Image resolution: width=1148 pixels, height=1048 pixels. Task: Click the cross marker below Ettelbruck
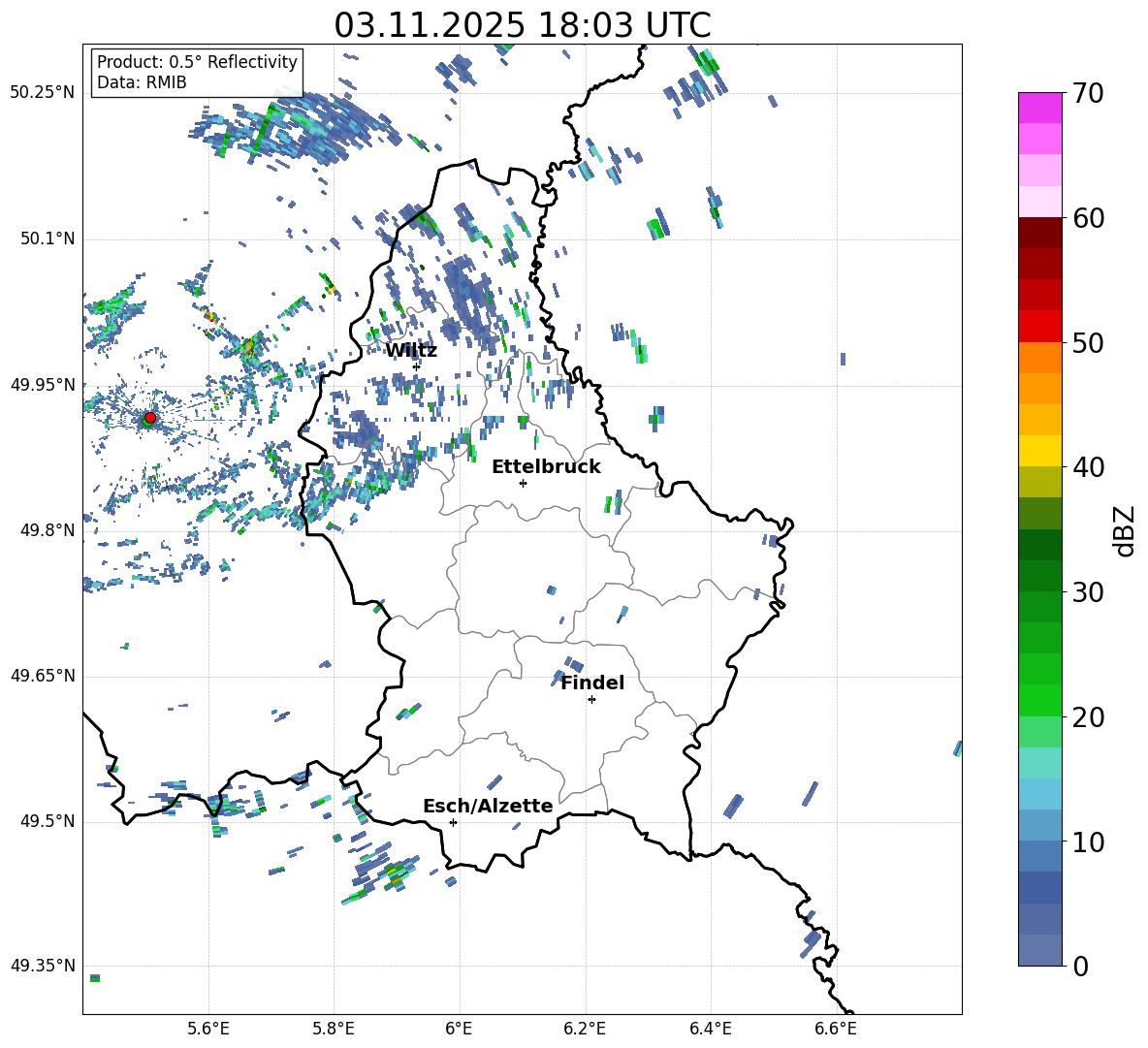click(523, 483)
